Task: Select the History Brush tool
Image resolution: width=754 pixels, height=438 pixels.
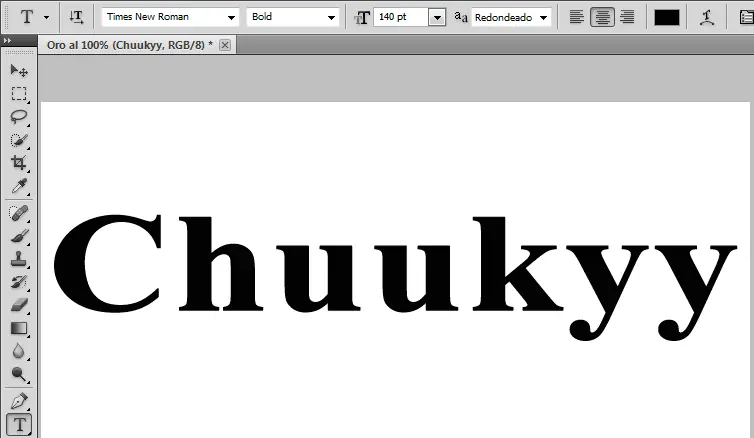Action: (19, 282)
